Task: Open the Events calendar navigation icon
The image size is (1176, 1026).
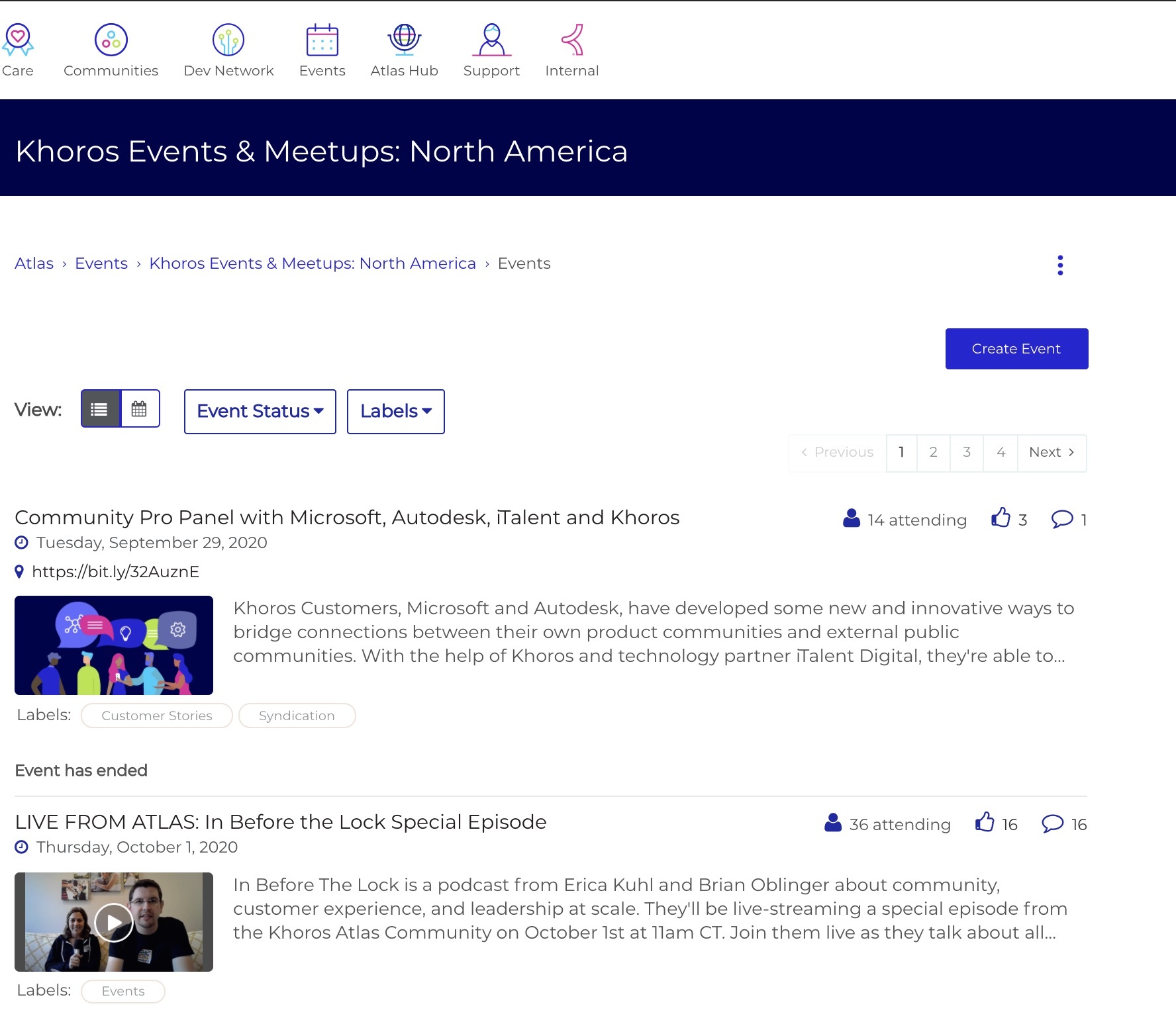Action: [x=322, y=40]
